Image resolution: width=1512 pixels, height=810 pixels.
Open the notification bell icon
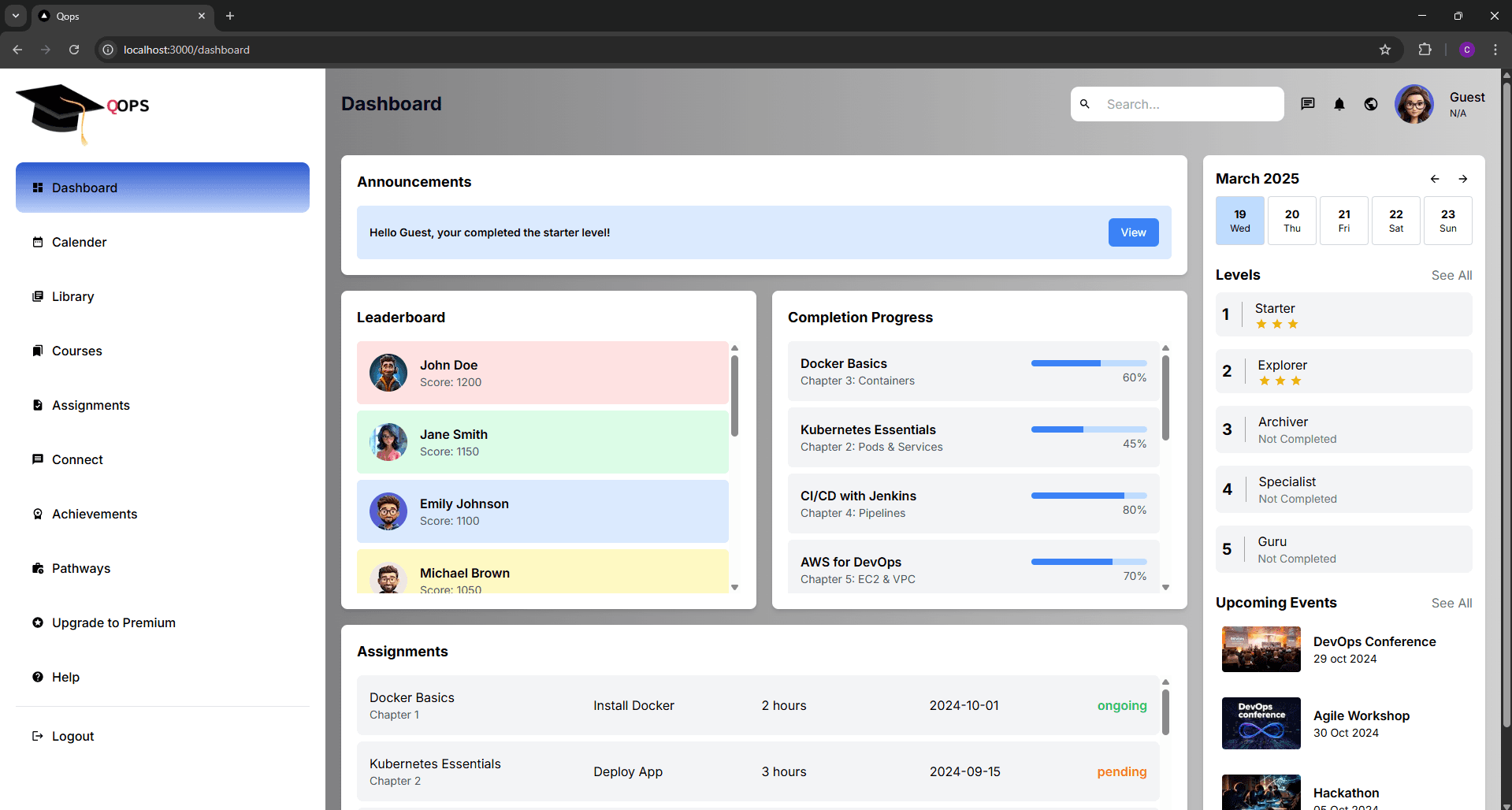1339,104
